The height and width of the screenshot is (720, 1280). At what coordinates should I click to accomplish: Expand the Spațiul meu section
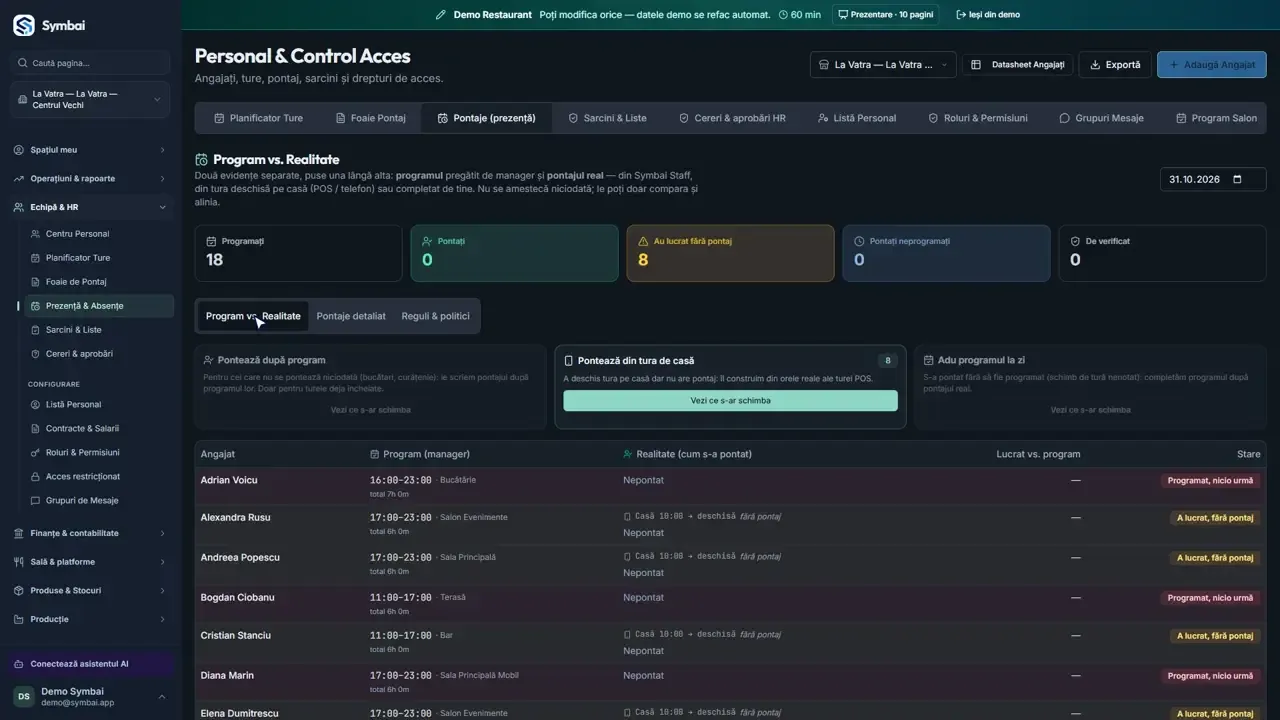(90, 150)
